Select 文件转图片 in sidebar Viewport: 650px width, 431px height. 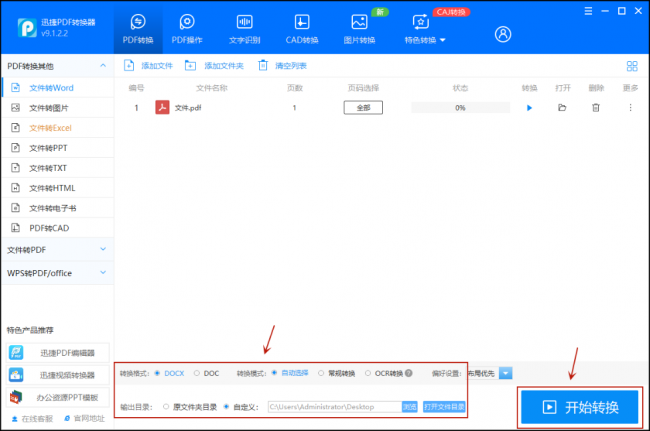tap(58, 108)
